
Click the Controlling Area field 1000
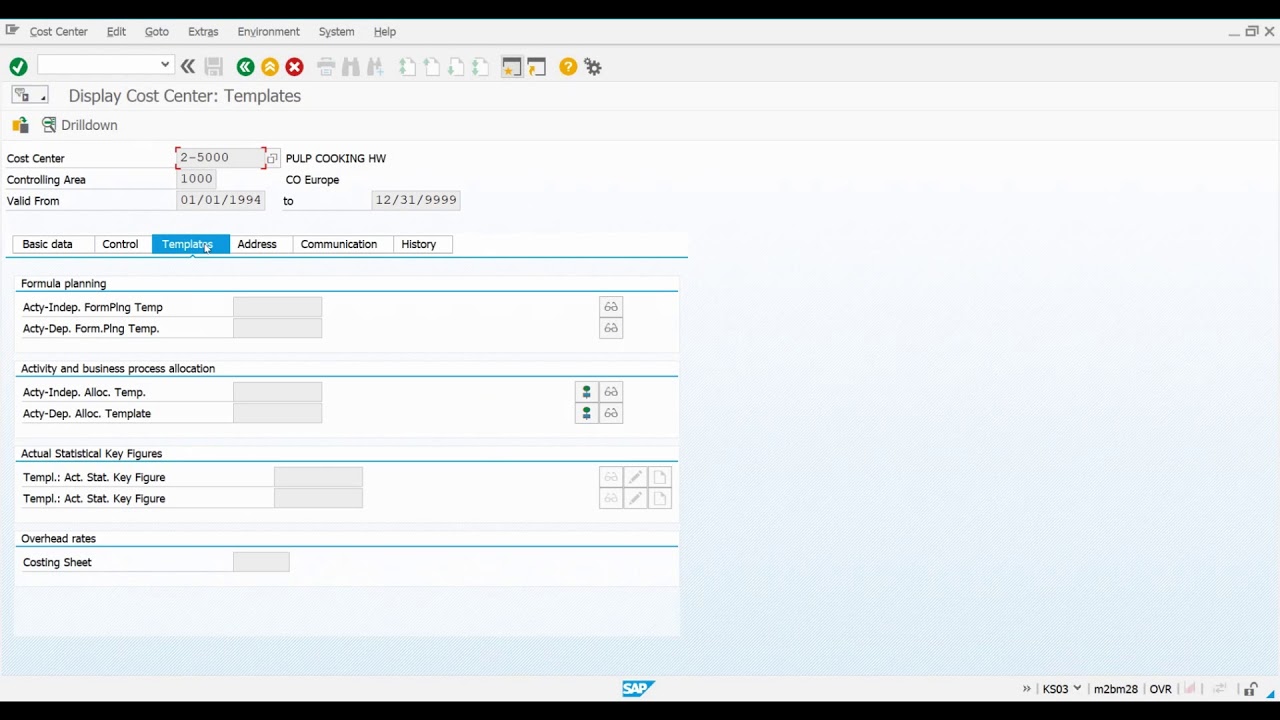tap(196, 179)
